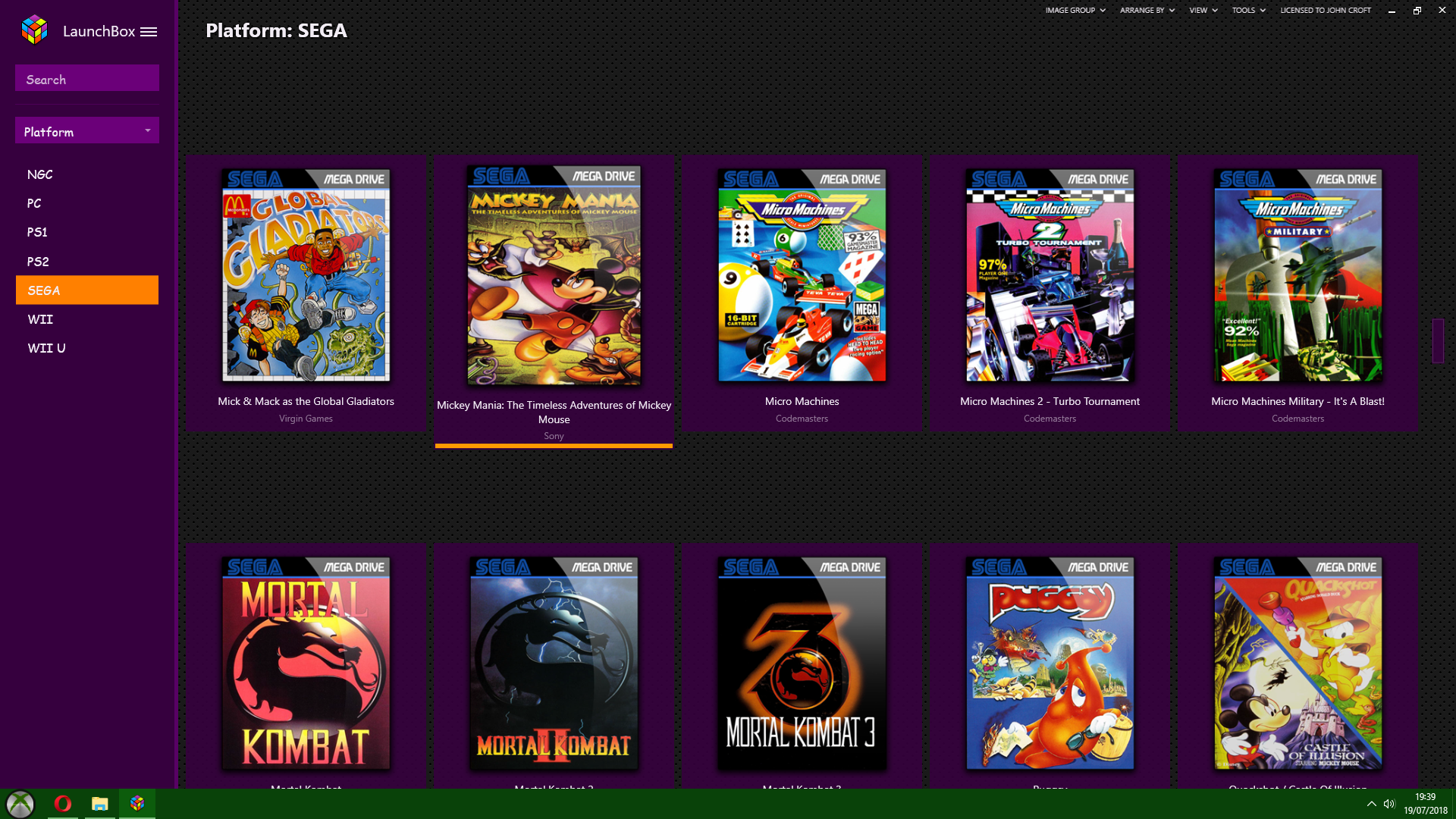The height and width of the screenshot is (819, 1456).
Task: Select Mickey Mania box art
Action: click(x=554, y=275)
